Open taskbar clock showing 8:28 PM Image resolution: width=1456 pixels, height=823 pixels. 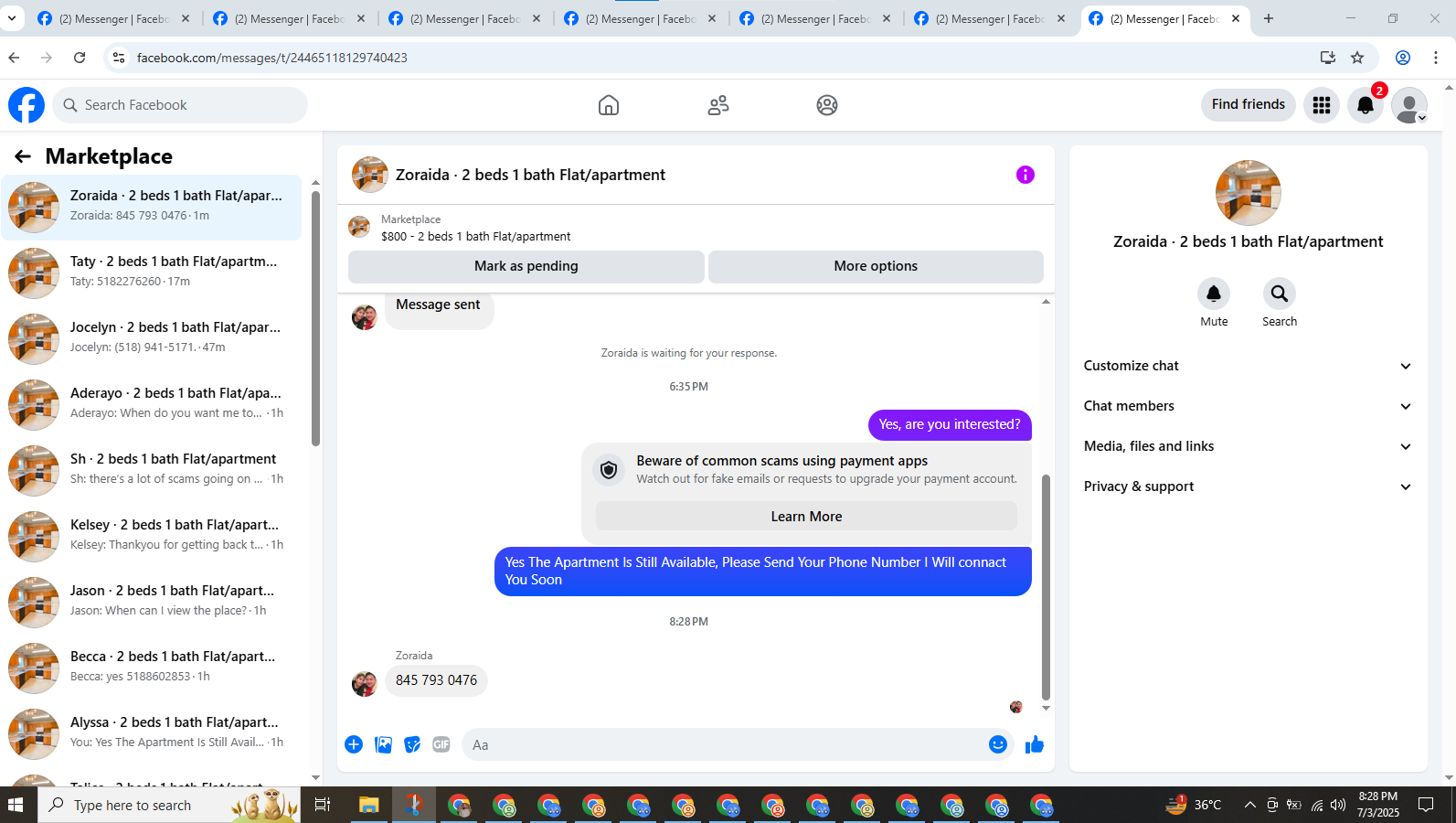click(x=1378, y=805)
